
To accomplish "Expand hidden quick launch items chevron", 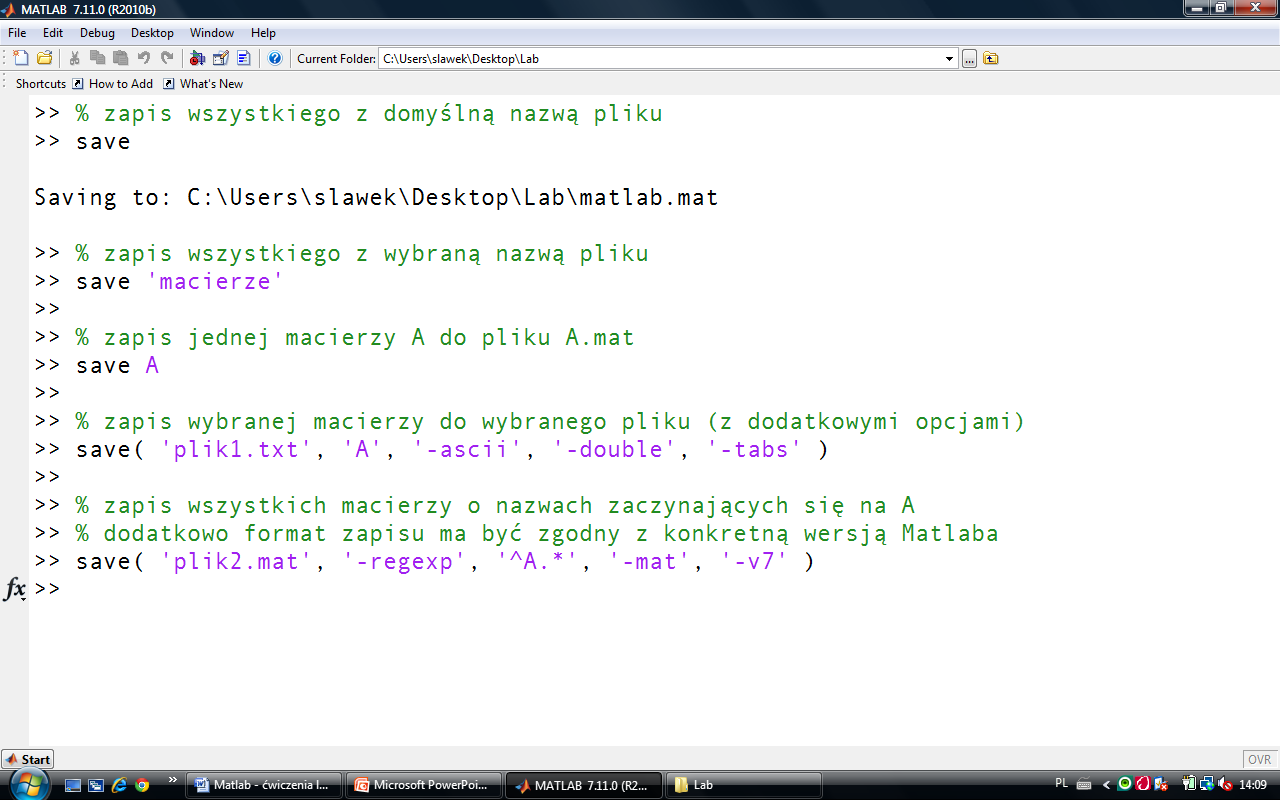I will click(172, 780).
